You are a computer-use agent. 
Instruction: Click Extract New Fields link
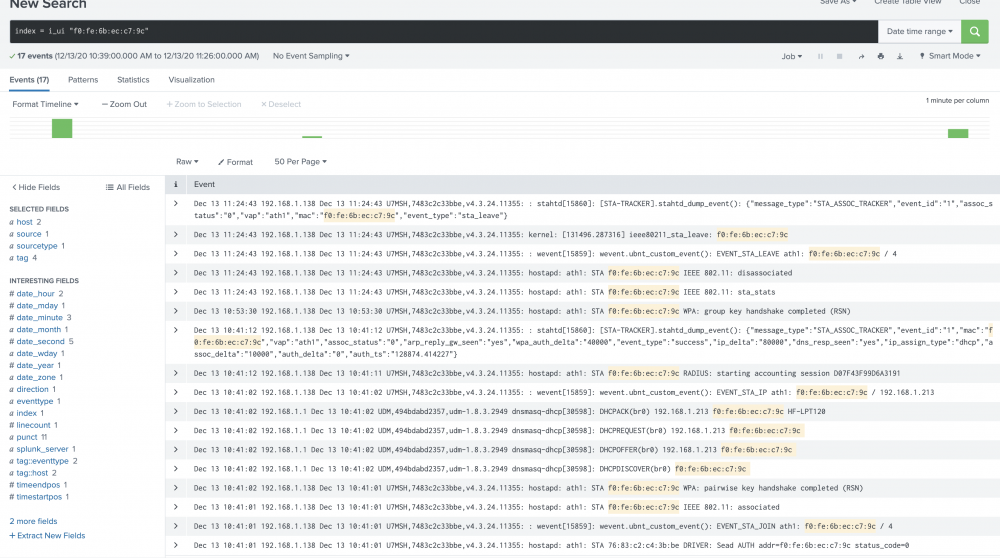coord(47,536)
